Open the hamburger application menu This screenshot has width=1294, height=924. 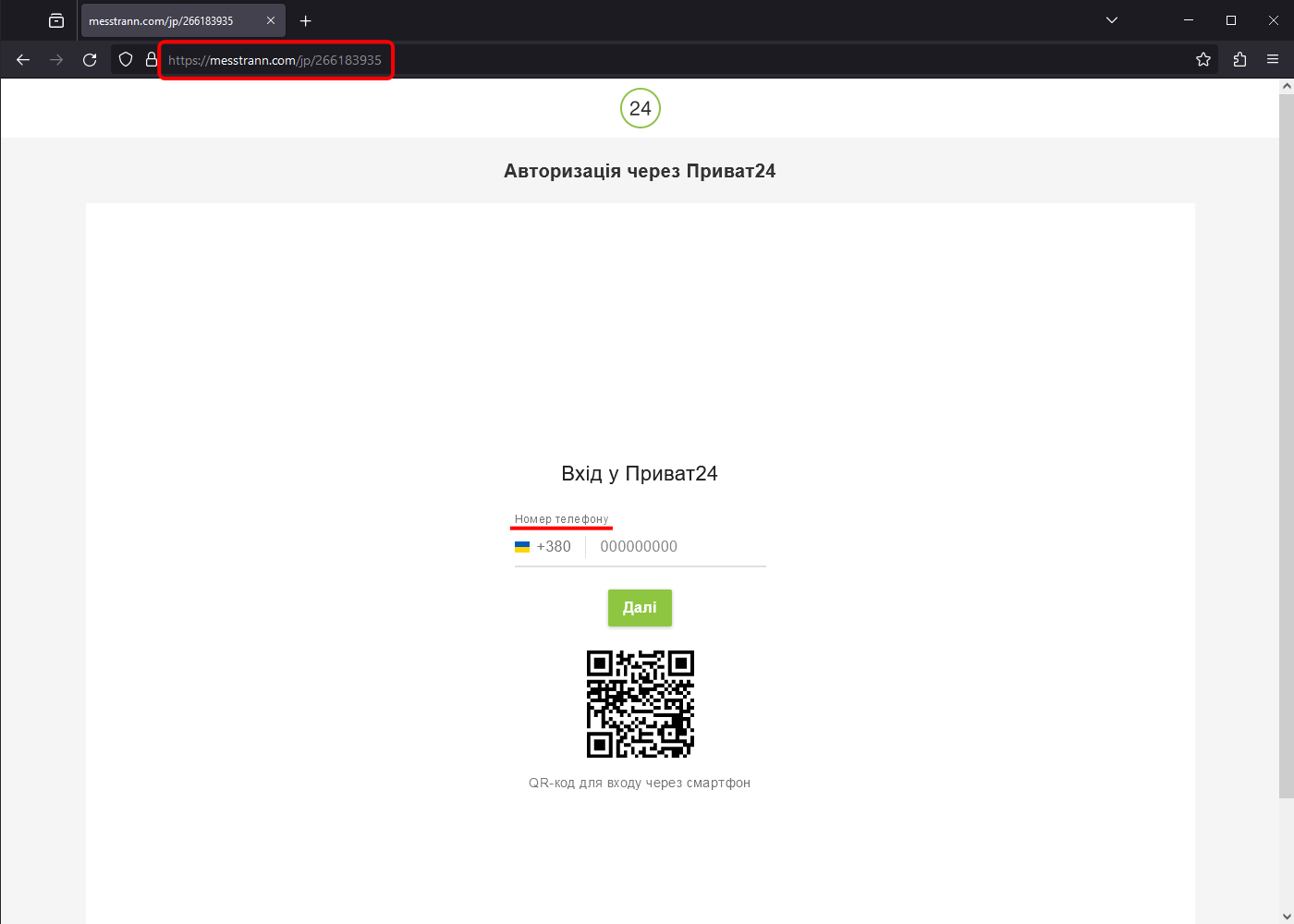1273,60
